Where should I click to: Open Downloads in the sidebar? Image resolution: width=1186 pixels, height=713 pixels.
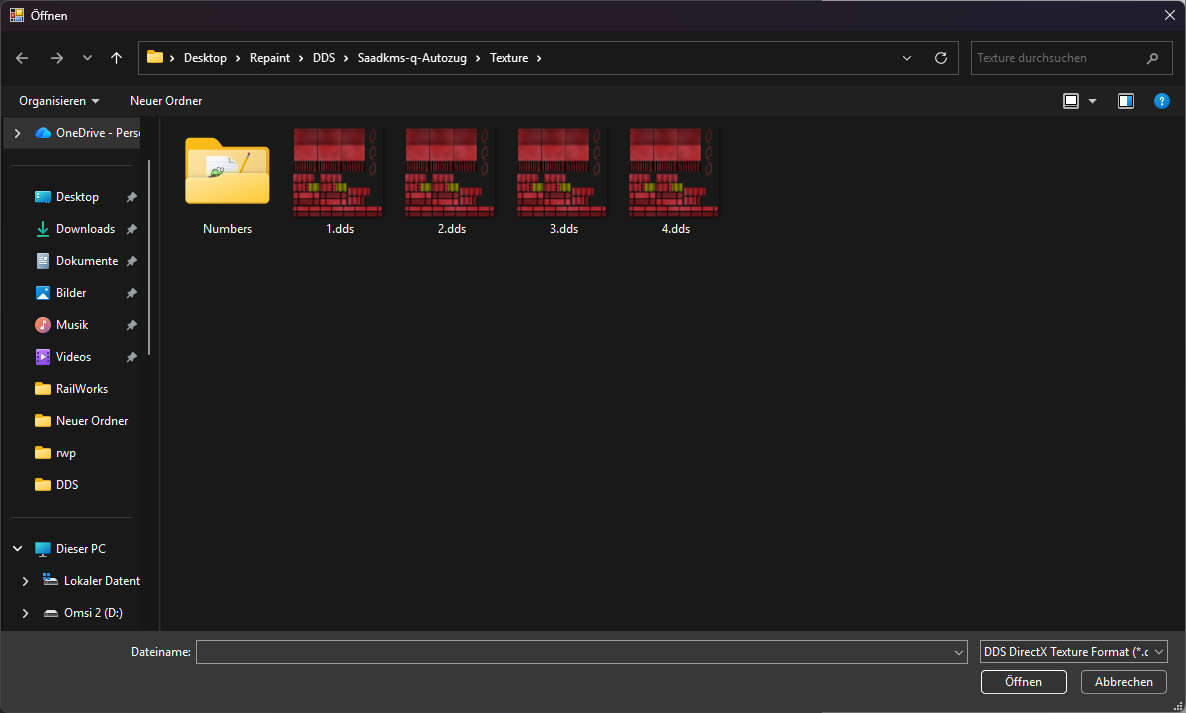(x=85, y=229)
